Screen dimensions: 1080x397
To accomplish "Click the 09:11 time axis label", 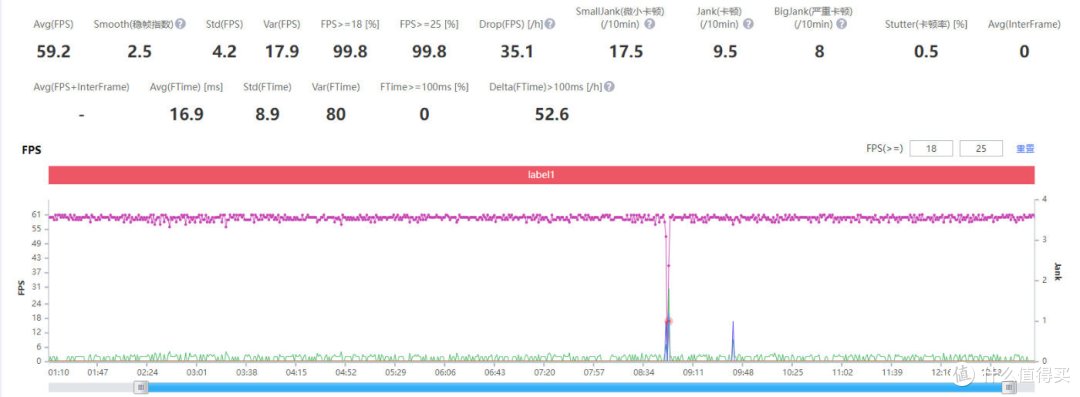I will [x=693, y=371].
